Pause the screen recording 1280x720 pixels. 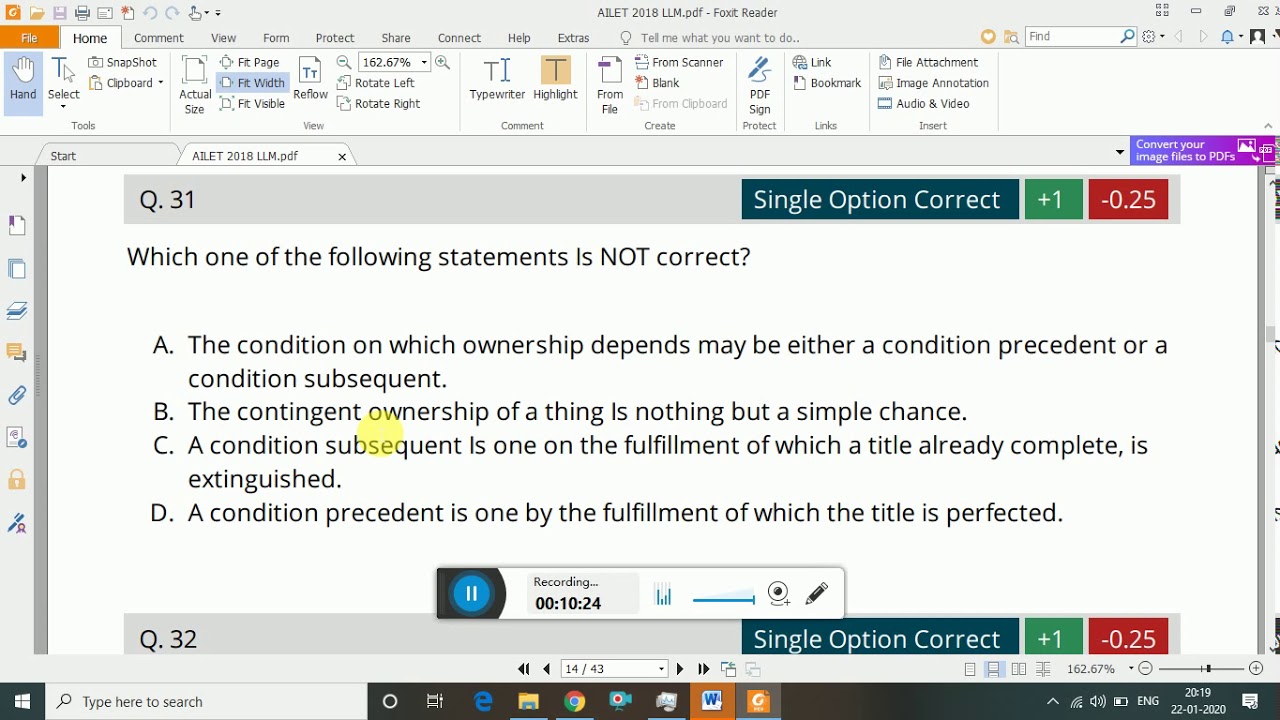click(471, 594)
